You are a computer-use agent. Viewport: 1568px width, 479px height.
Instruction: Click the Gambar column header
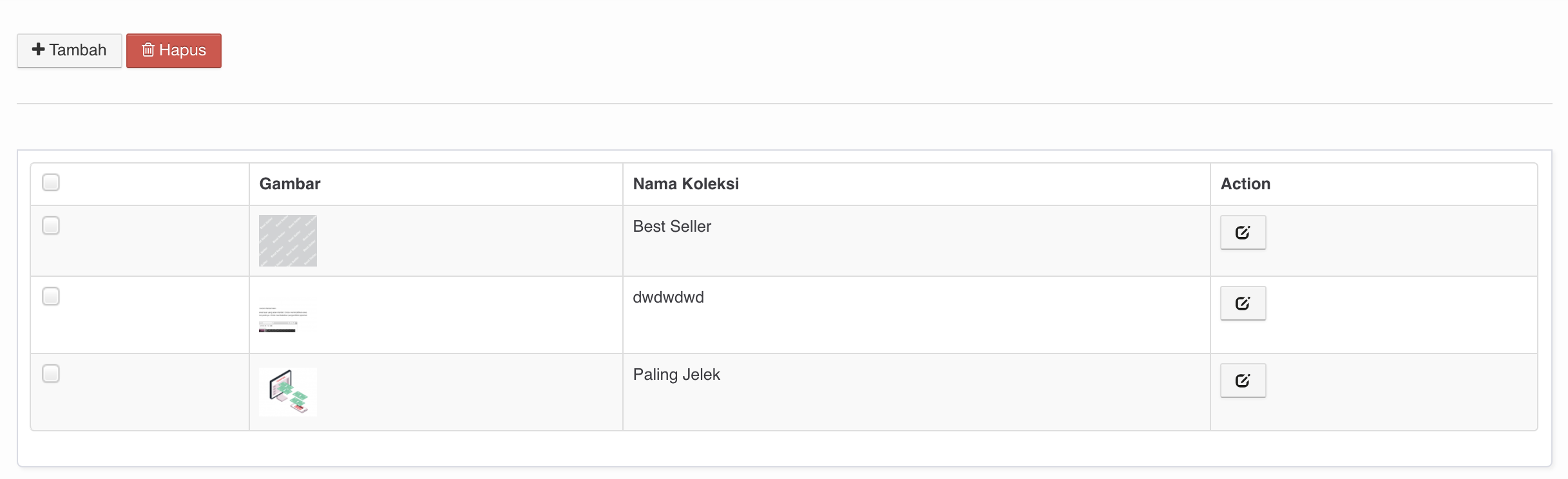[x=290, y=184]
